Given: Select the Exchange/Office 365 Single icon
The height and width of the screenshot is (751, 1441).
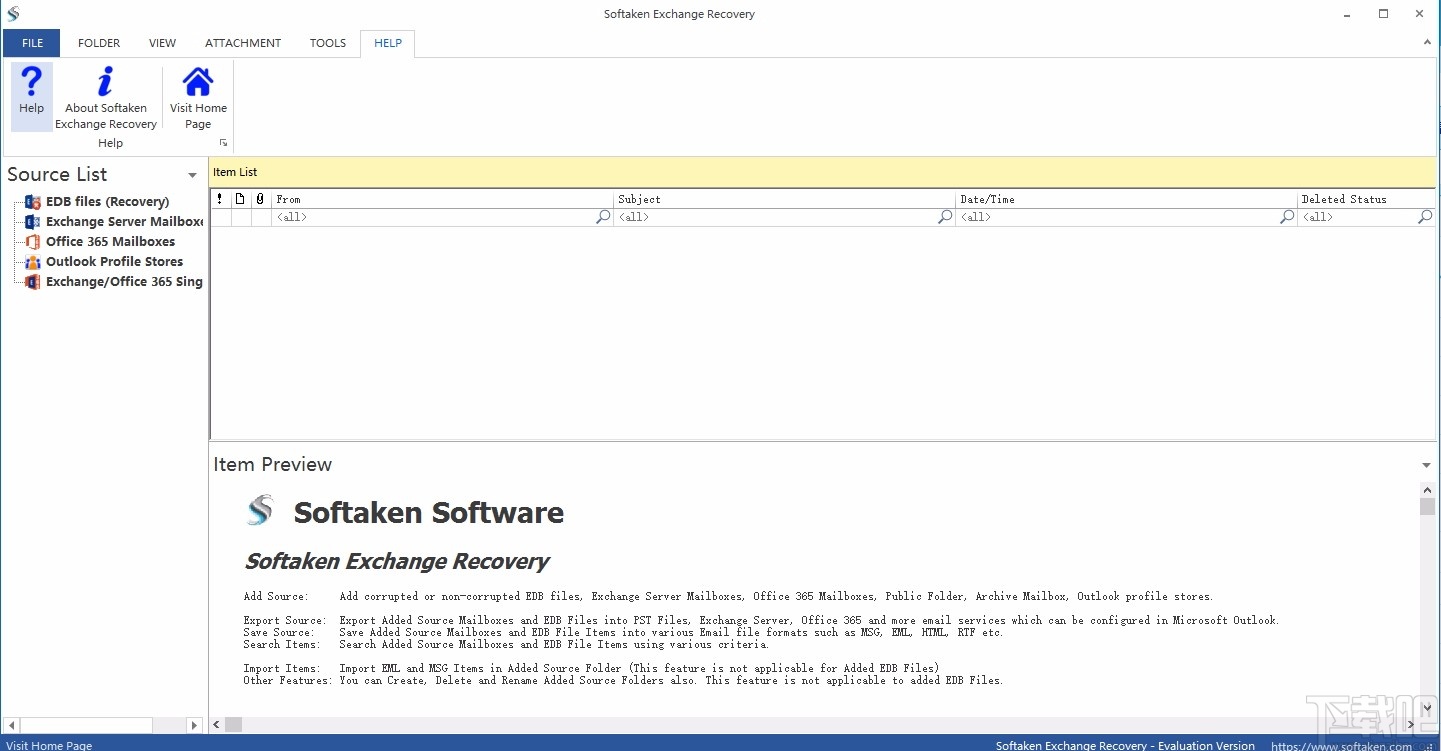Looking at the screenshot, I should 31,281.
